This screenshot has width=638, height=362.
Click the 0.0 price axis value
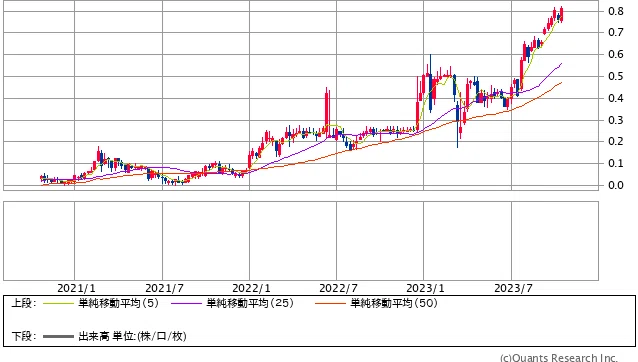tap(616, 185)
